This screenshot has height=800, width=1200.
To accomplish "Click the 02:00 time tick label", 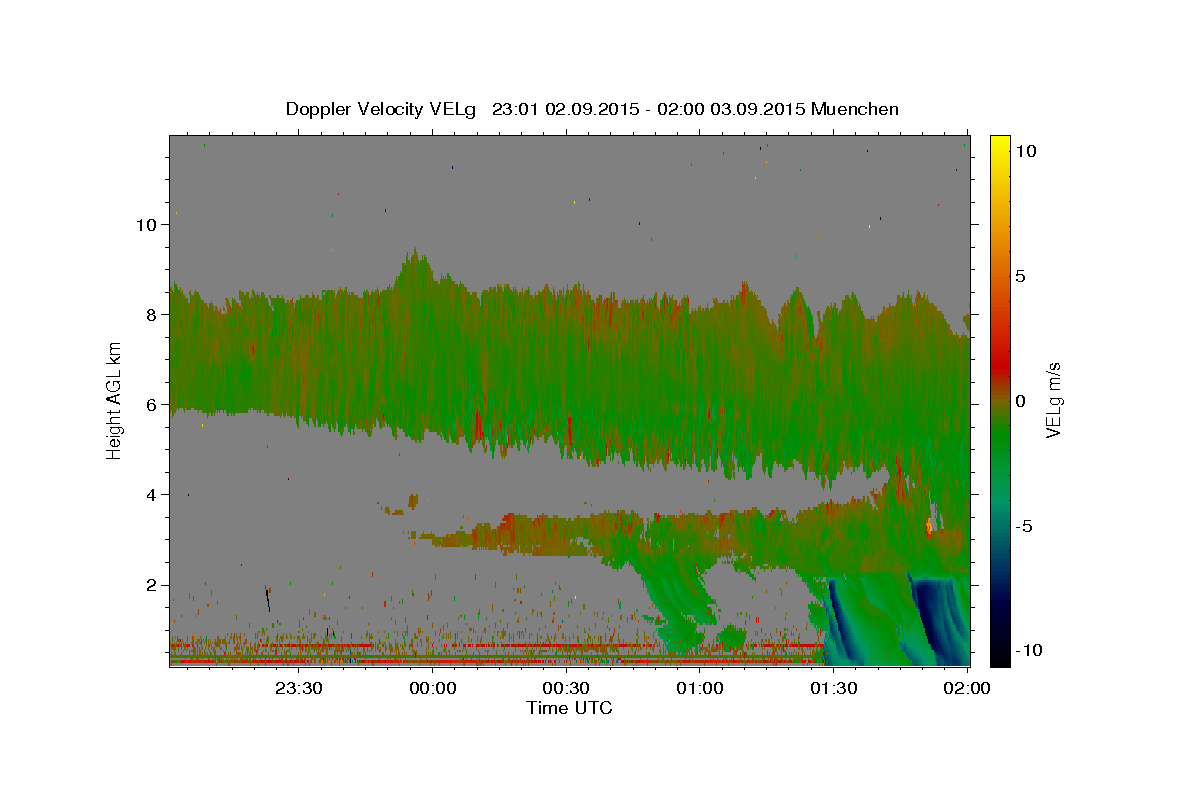I will [x=967, y=688].
